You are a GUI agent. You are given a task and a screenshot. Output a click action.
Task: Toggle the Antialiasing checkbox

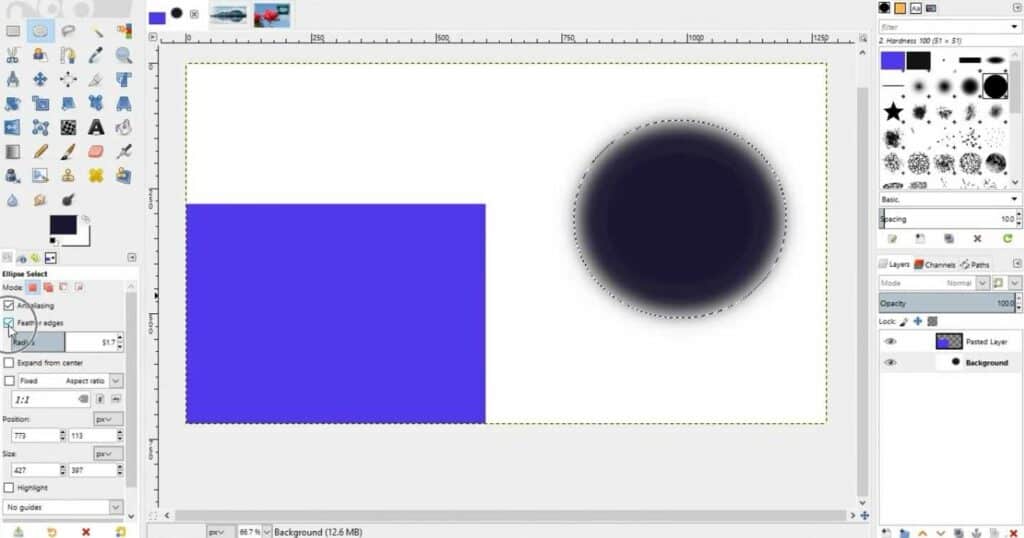(8, 305)
